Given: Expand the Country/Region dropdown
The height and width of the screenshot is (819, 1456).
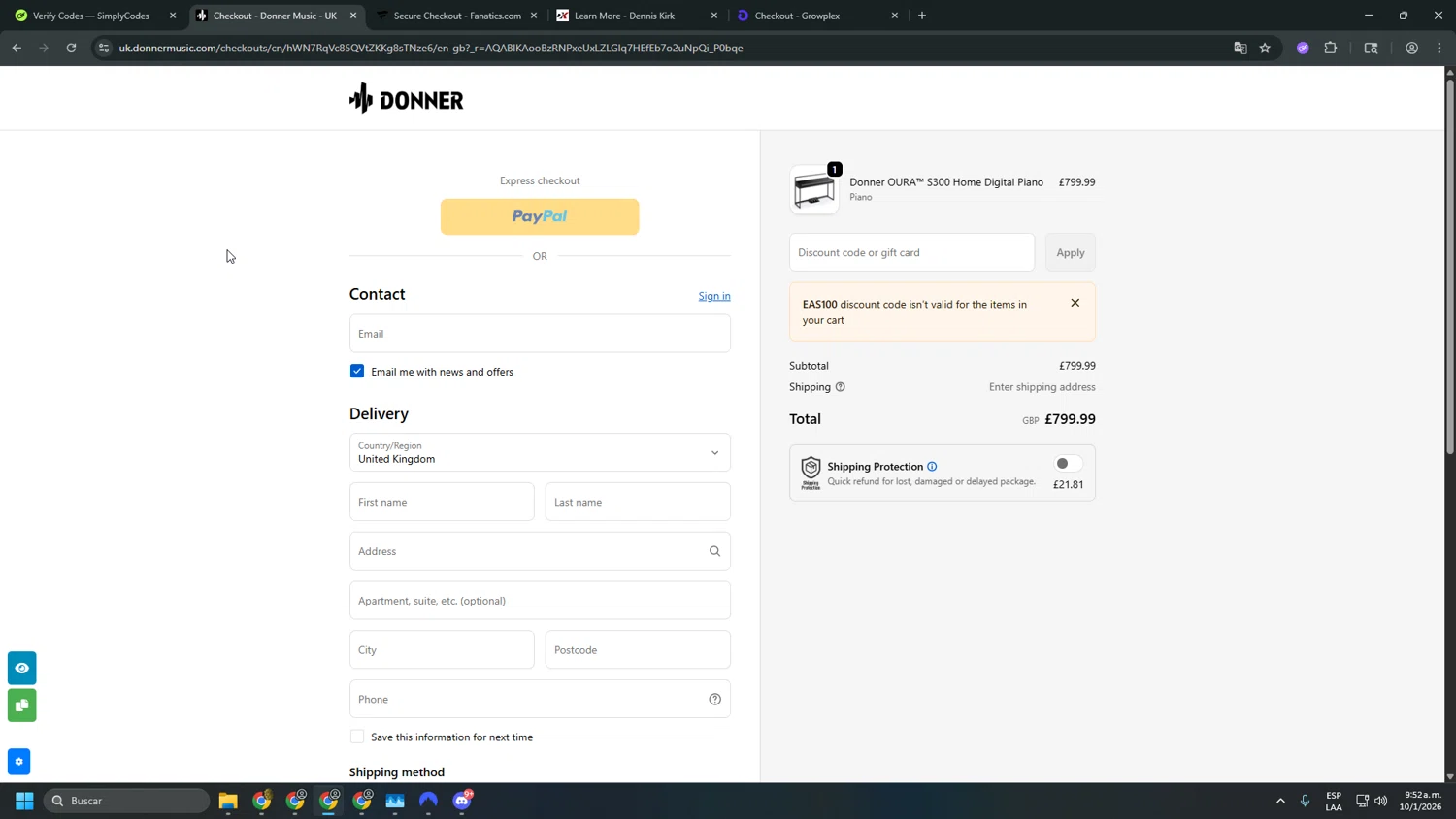Looking at the screenshot, I should [x=540, y=452].
